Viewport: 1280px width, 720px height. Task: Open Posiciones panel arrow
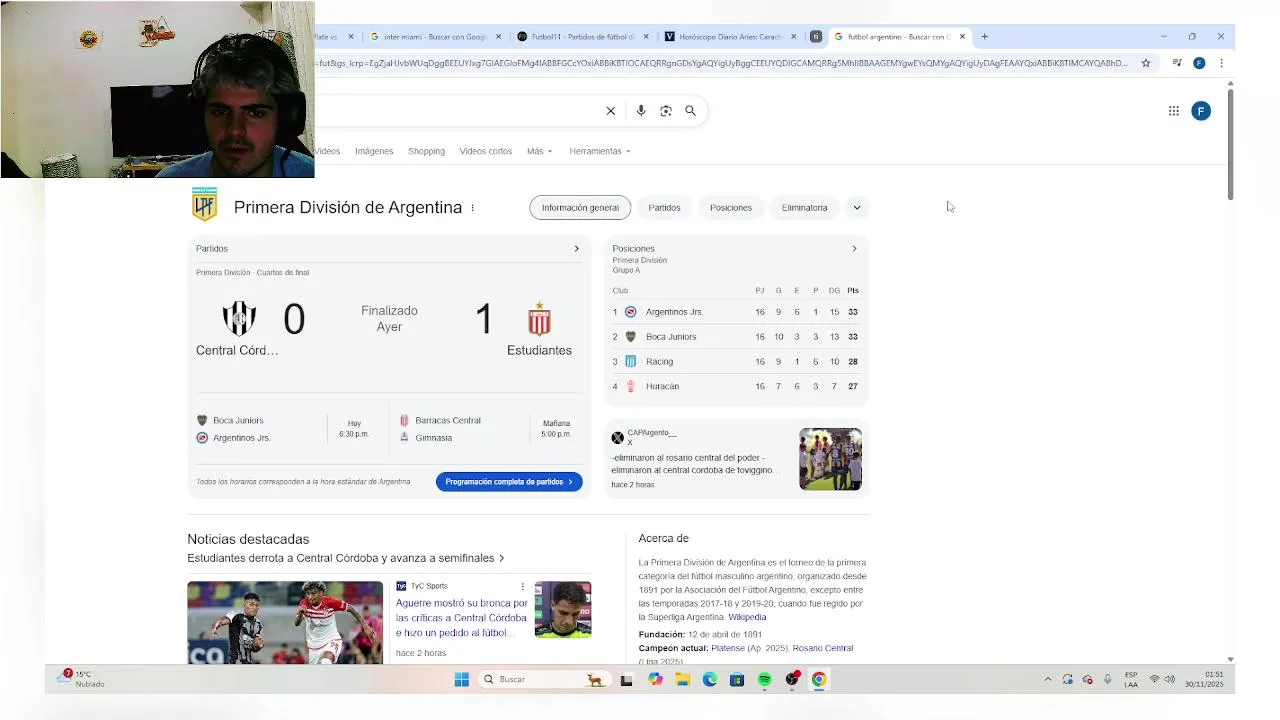coord(854,249)
